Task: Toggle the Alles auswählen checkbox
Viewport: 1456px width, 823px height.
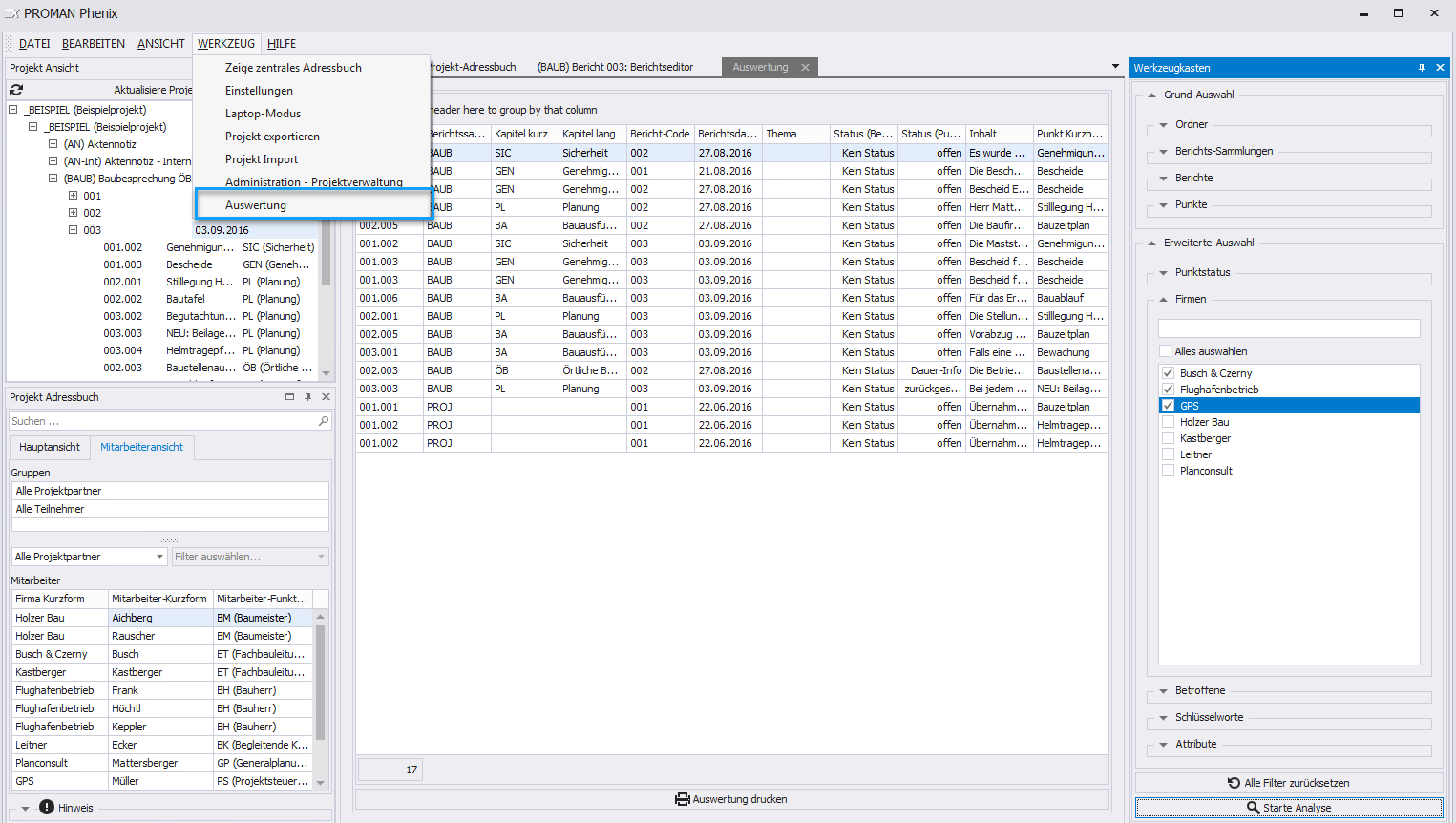Action: [1166, 351]
